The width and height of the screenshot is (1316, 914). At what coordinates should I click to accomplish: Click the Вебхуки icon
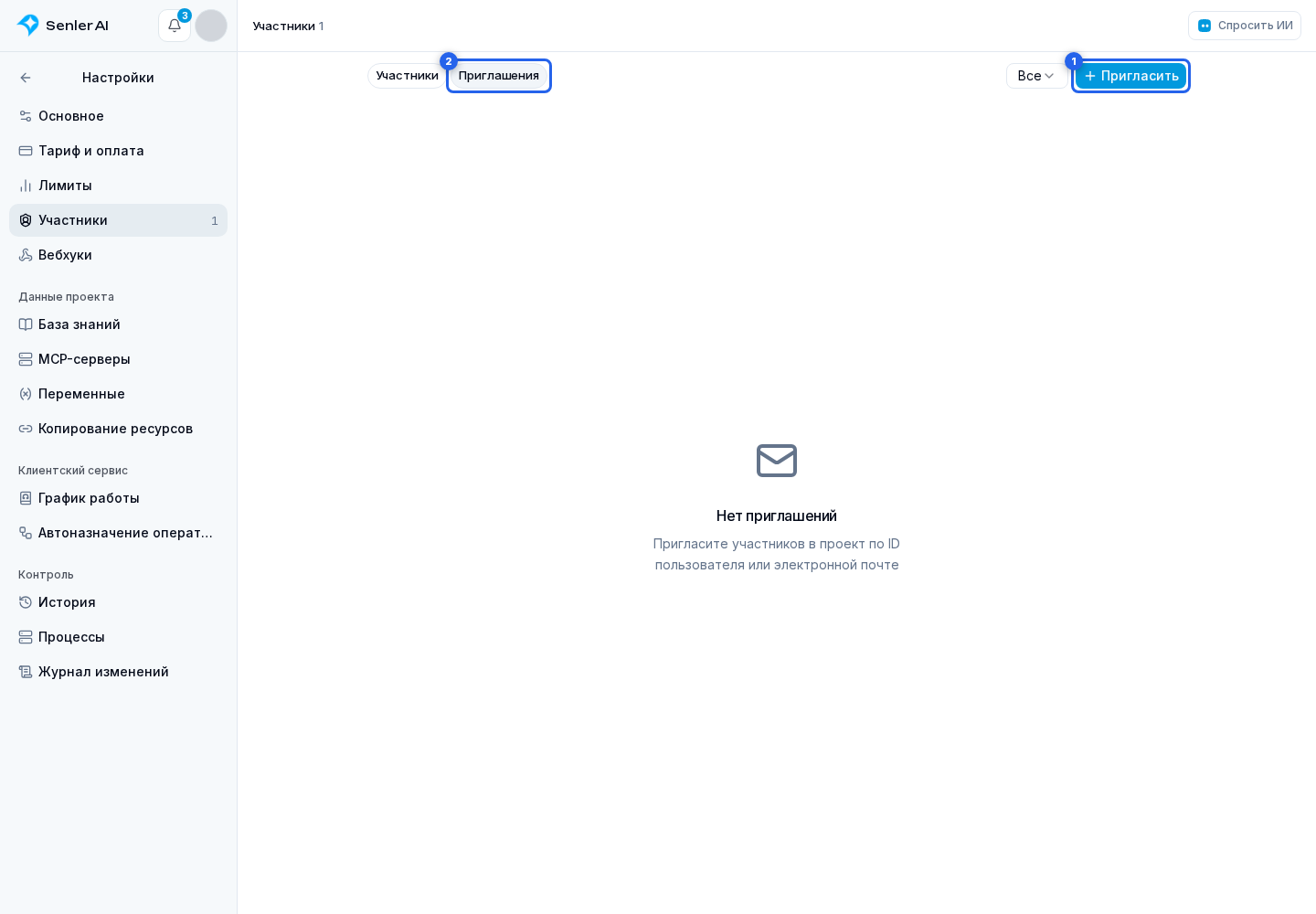coord(26,255)
